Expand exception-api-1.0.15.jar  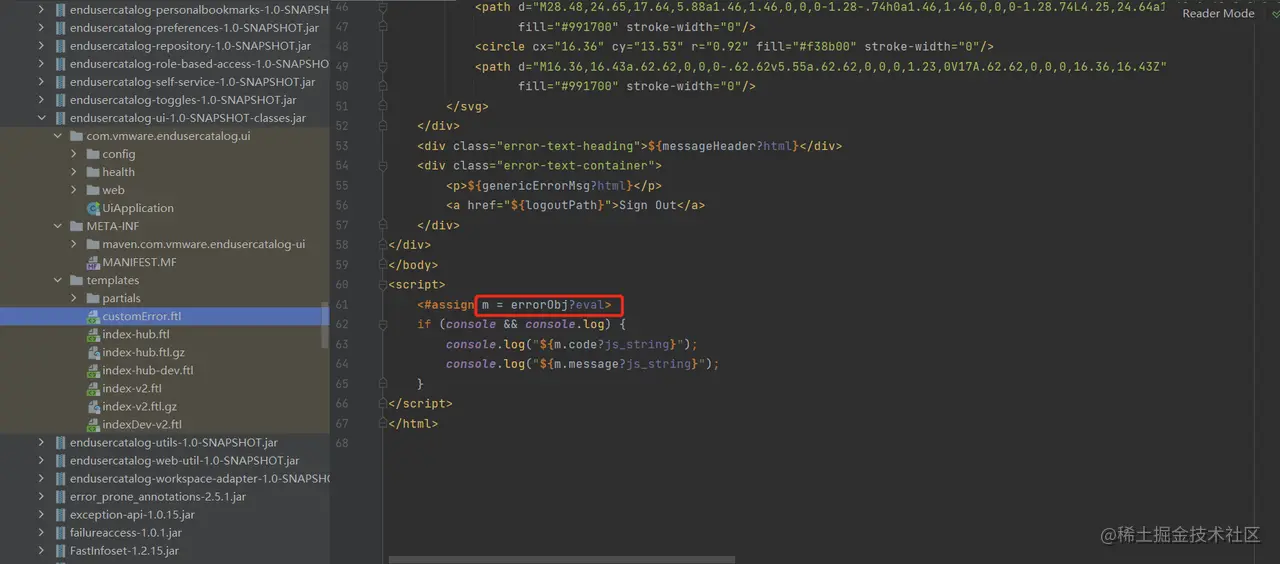tap(41, 514)
